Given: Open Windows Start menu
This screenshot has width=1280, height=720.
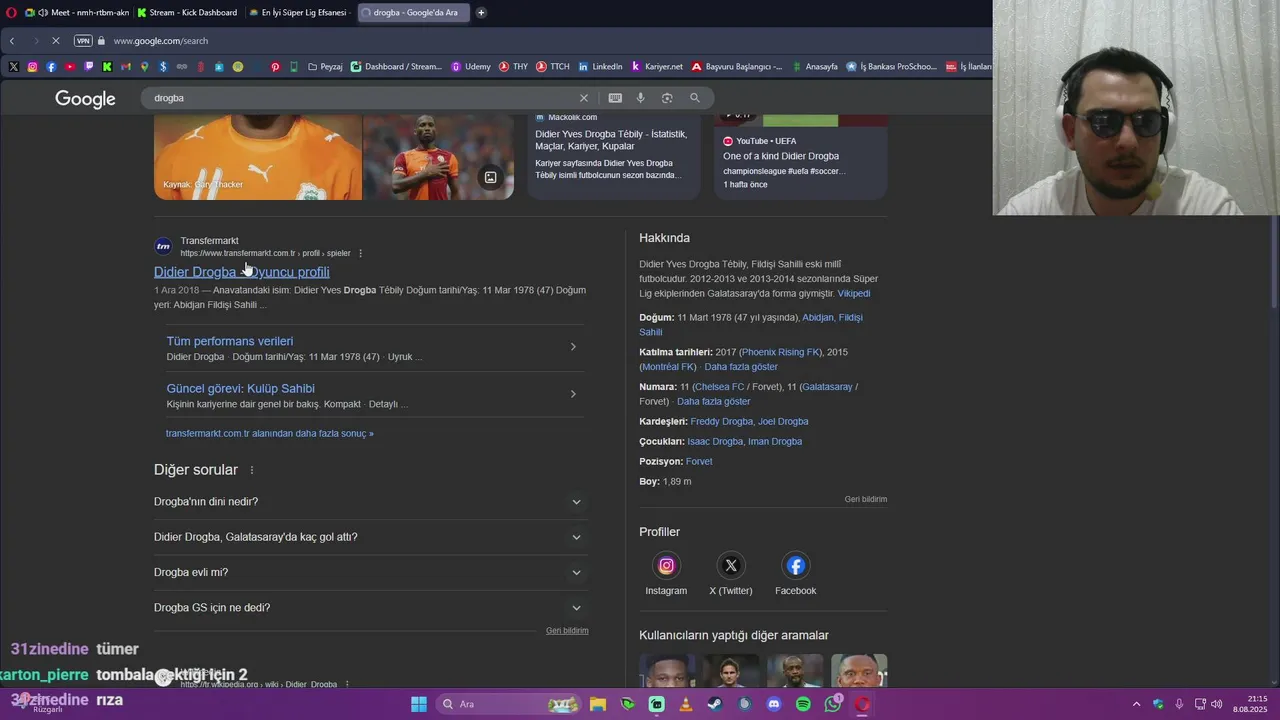Looking at the screenshot, I should click(419, 704).
